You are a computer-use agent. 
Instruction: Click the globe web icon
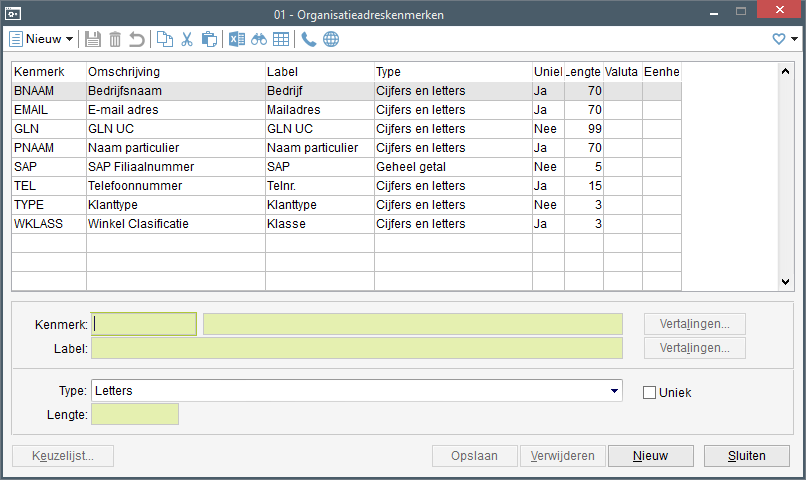tap(331, 39)
